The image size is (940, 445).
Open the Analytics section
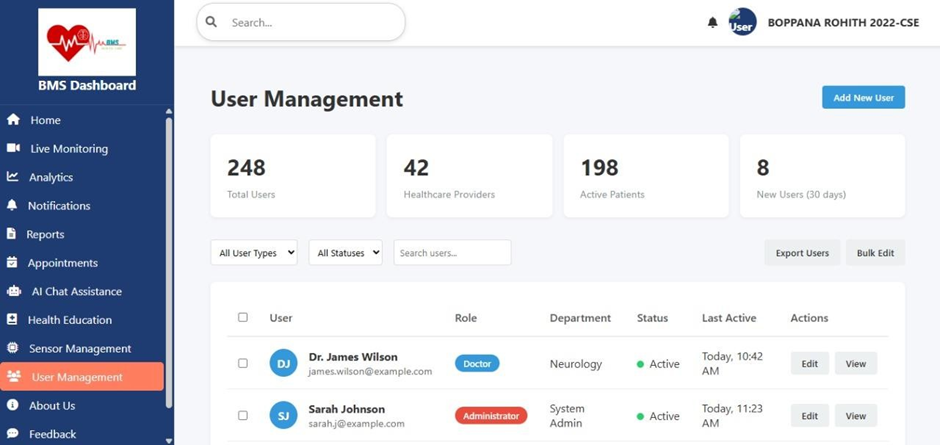[x=82, y=178]
